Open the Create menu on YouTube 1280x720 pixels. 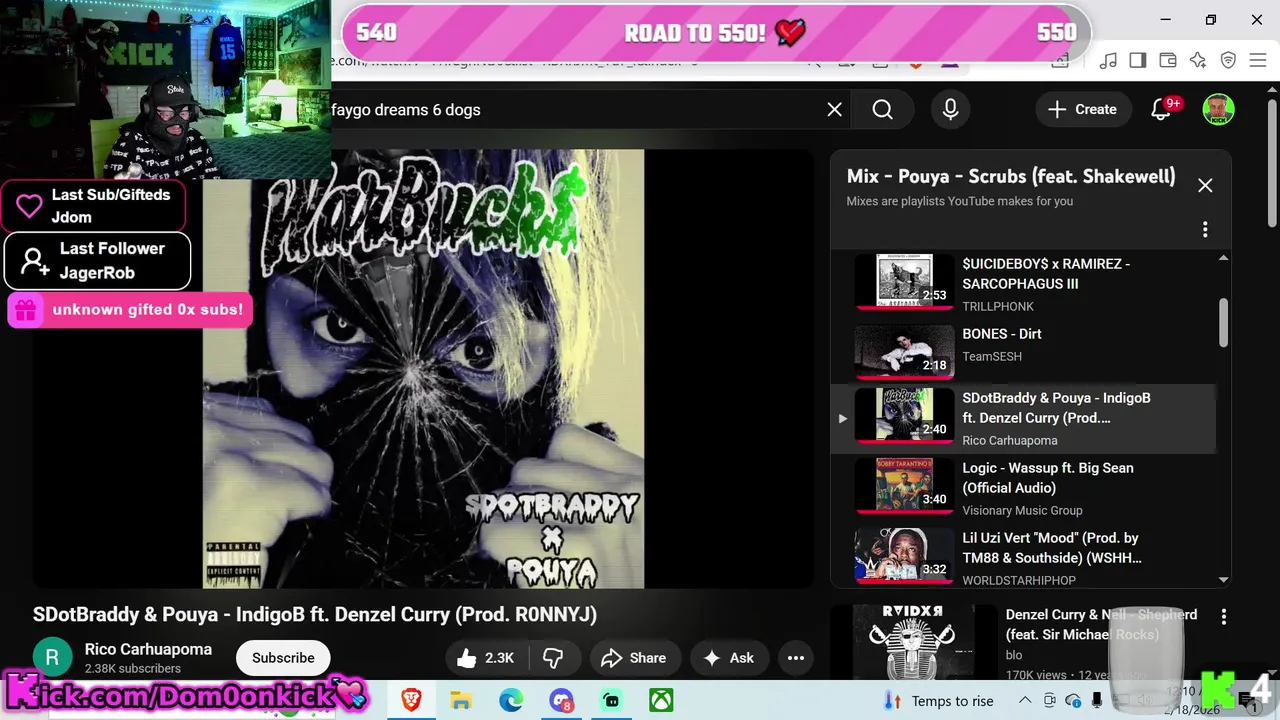pos(1082,110)
